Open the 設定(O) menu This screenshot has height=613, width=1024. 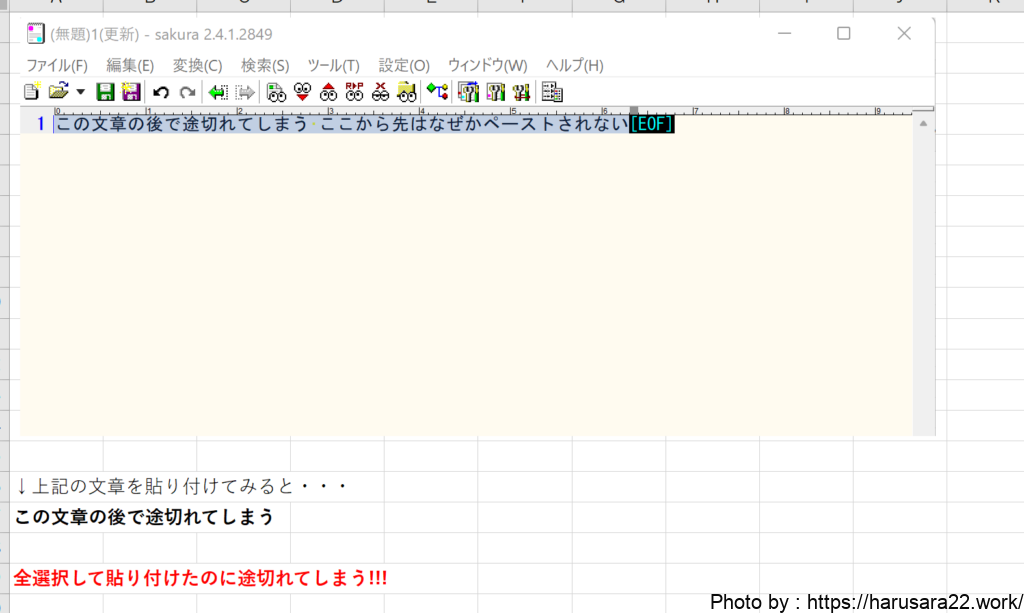404,65
